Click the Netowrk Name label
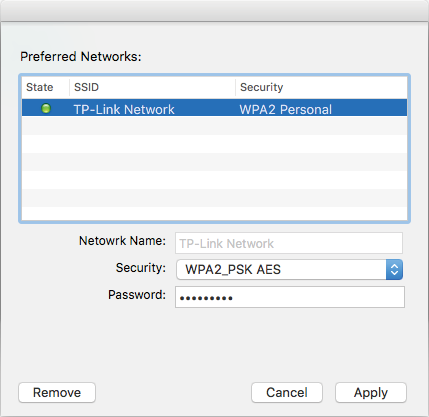Screen dimensions: 429x417 [x=122, y=240]
